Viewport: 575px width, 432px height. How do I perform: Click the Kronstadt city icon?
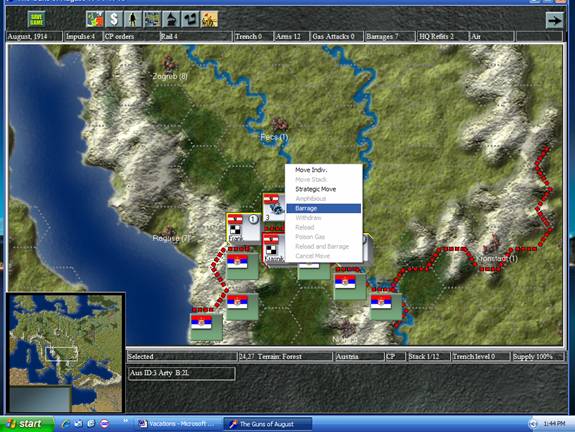click(x=492, y=244)
